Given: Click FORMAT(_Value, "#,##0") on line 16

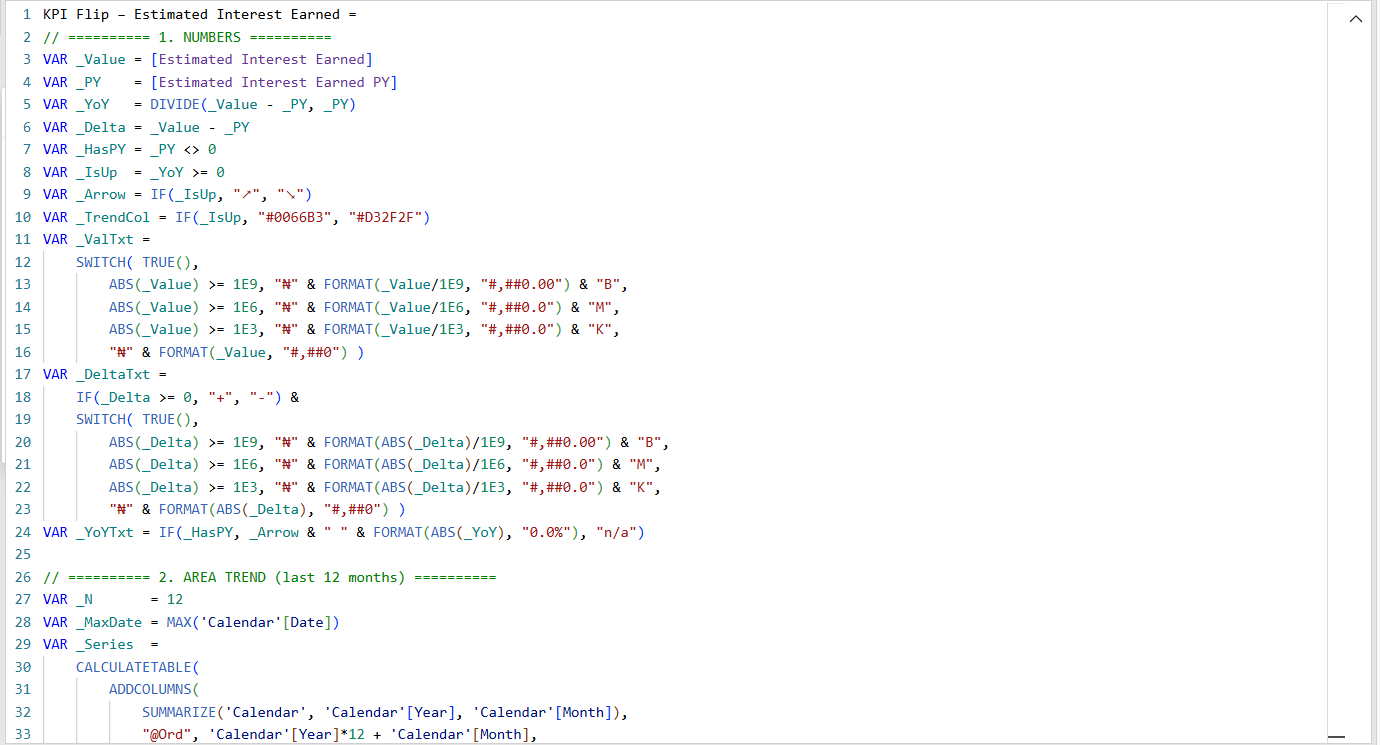Looking at the screenshot, I should (254, 352).
